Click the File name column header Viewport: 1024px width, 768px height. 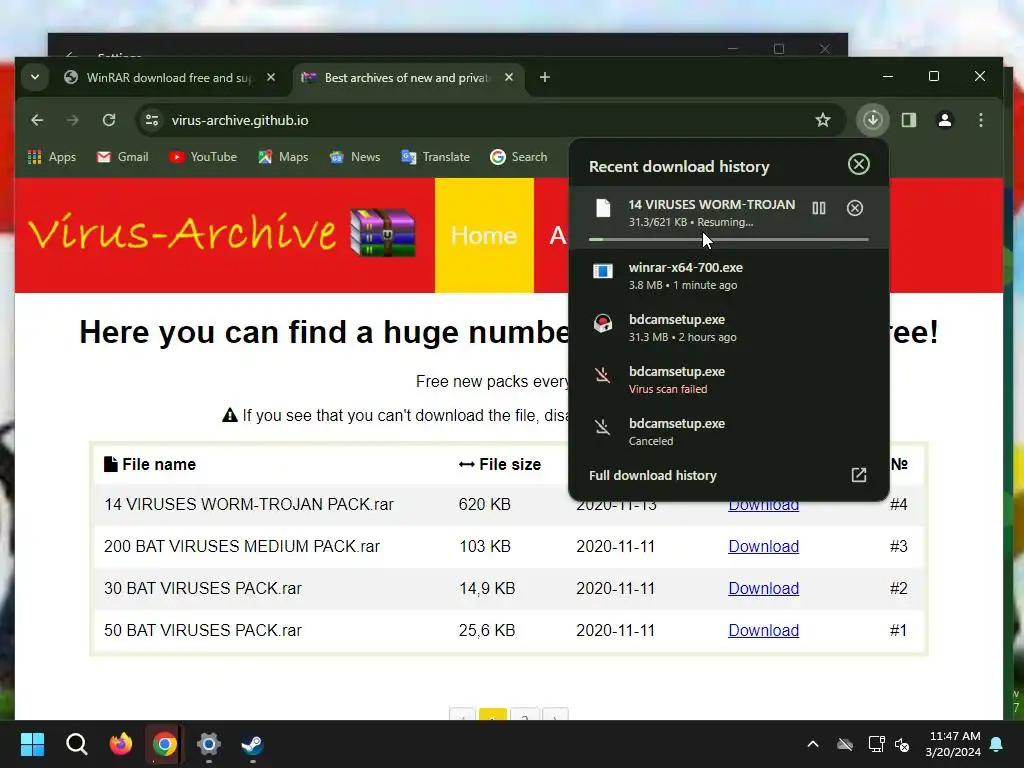[x=150, y=464]
